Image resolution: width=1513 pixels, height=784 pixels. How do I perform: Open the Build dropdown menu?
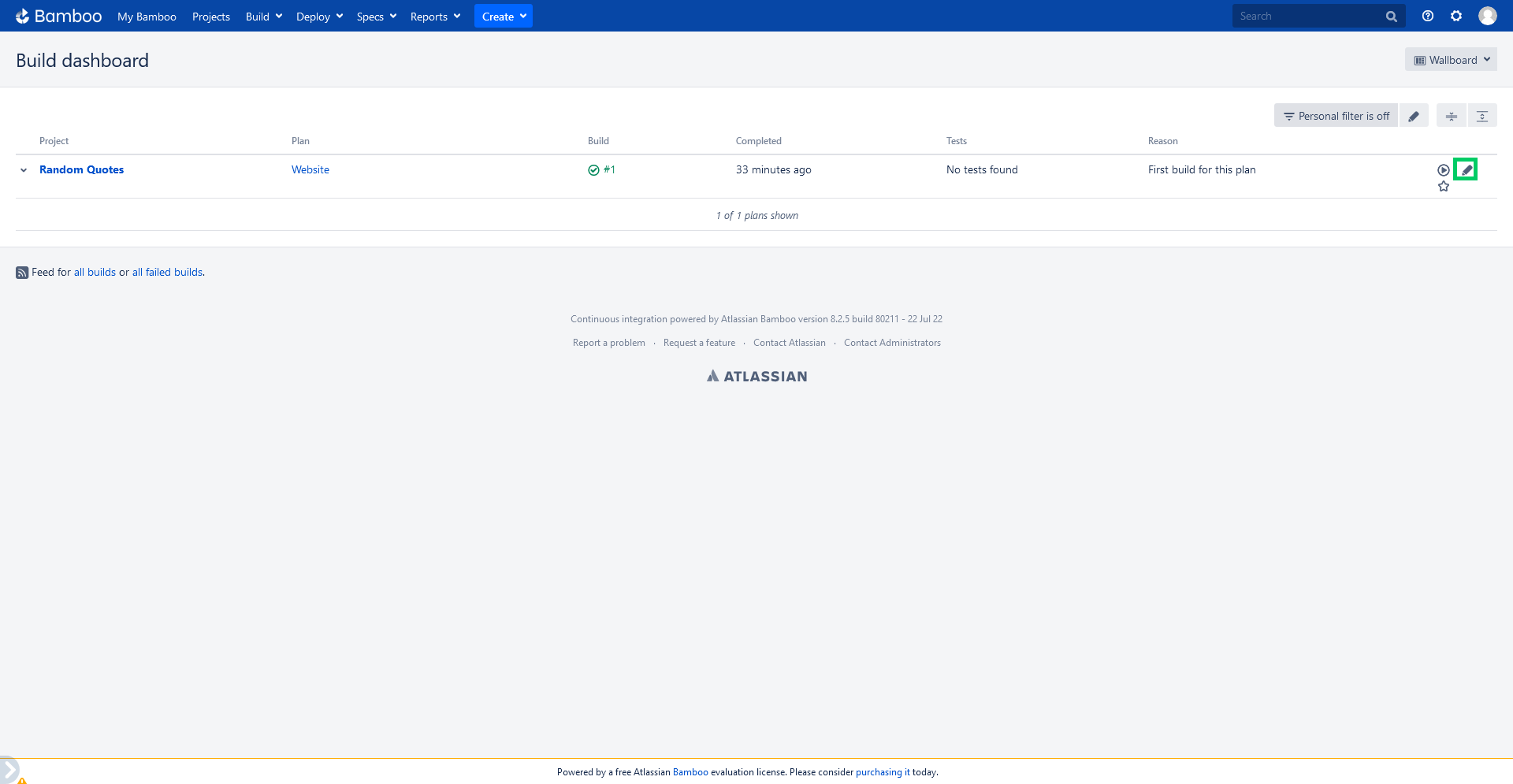264,17
